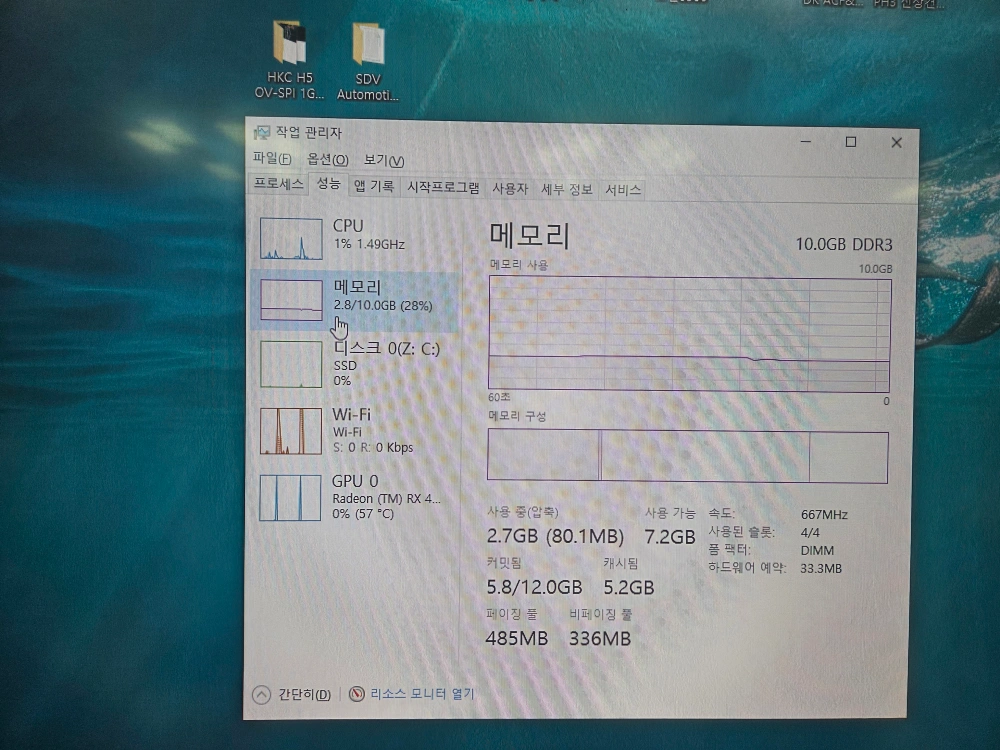Open the 보기(V) menu
Image resolution: width=1000 pixels, height=750 pixels.
point(384,161)
